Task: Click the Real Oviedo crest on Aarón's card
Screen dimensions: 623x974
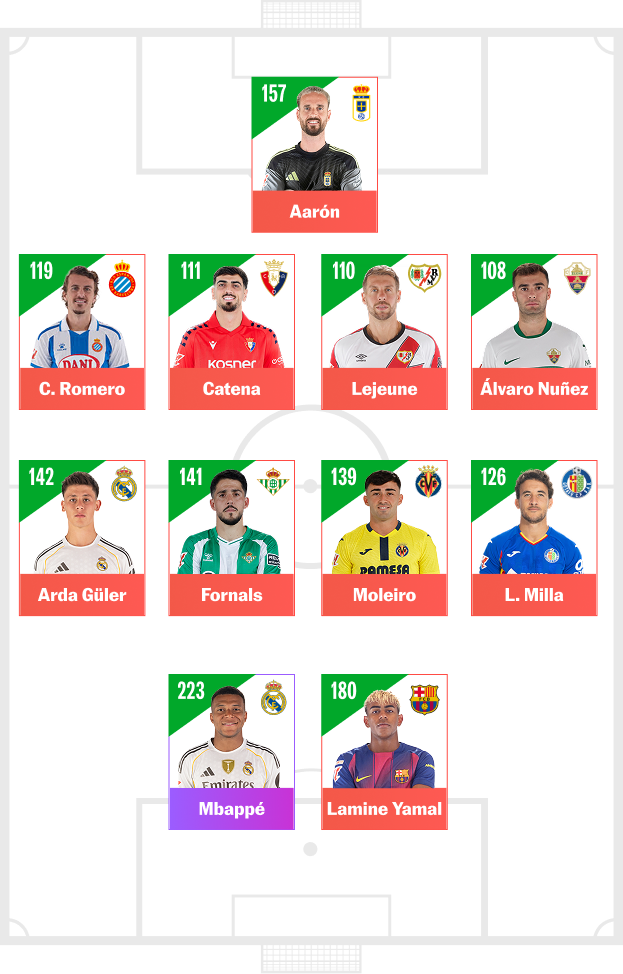Action: coord(361,103)
